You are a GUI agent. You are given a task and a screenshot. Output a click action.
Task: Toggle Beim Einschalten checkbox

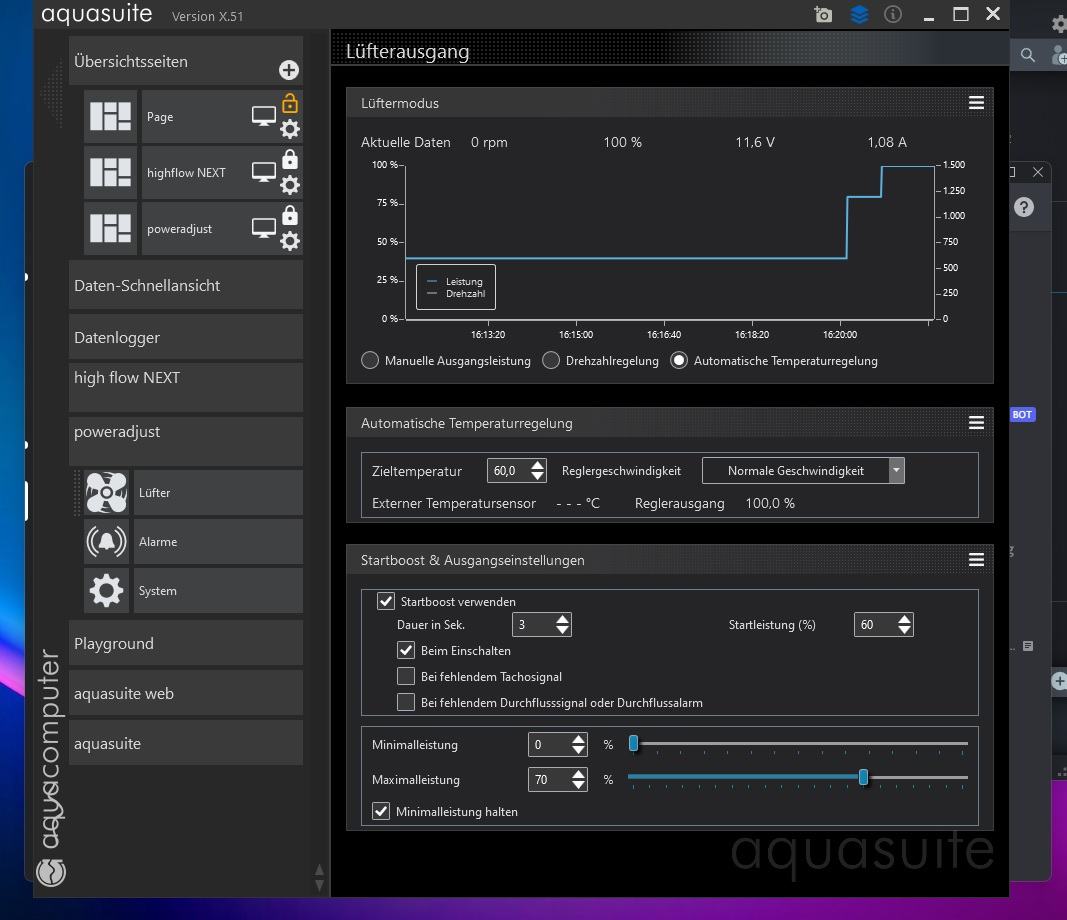tap(406, 650)
